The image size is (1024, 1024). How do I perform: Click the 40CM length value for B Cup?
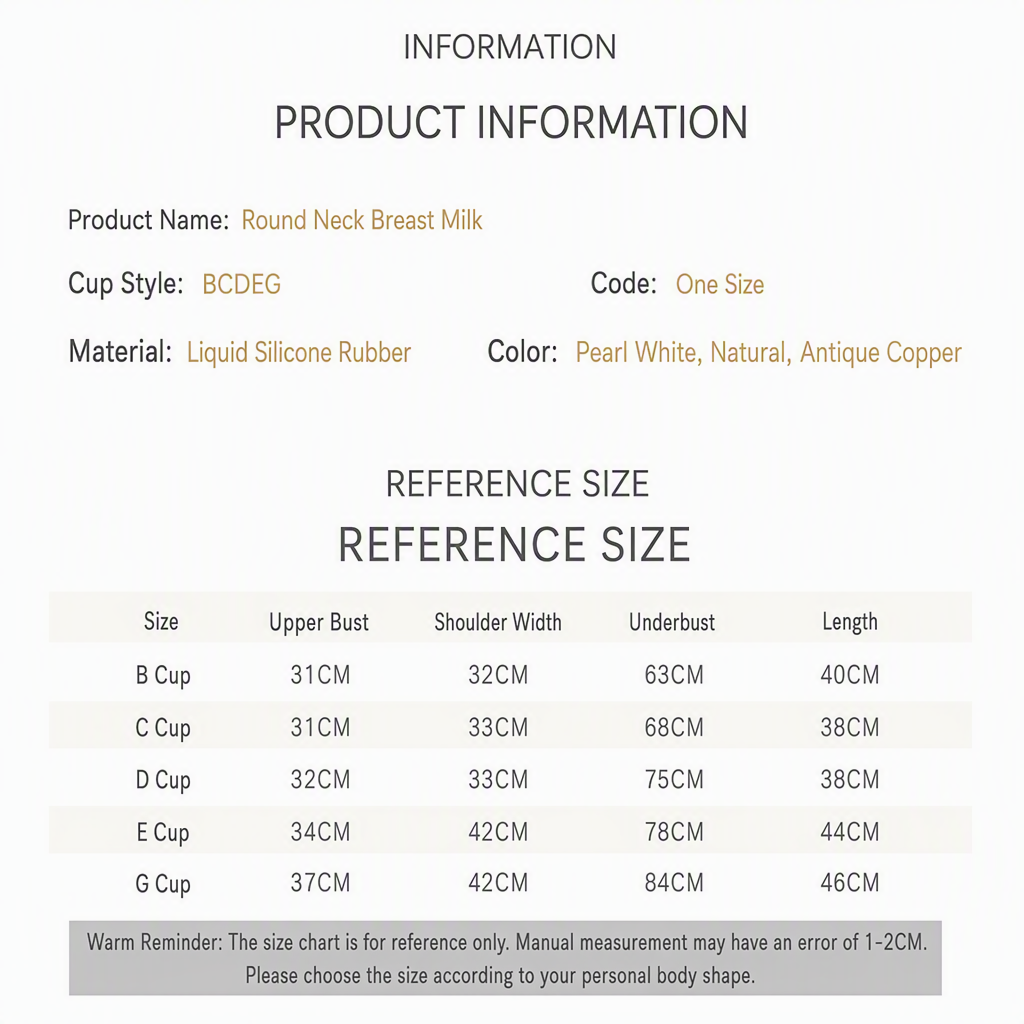(x=850, y=675)
